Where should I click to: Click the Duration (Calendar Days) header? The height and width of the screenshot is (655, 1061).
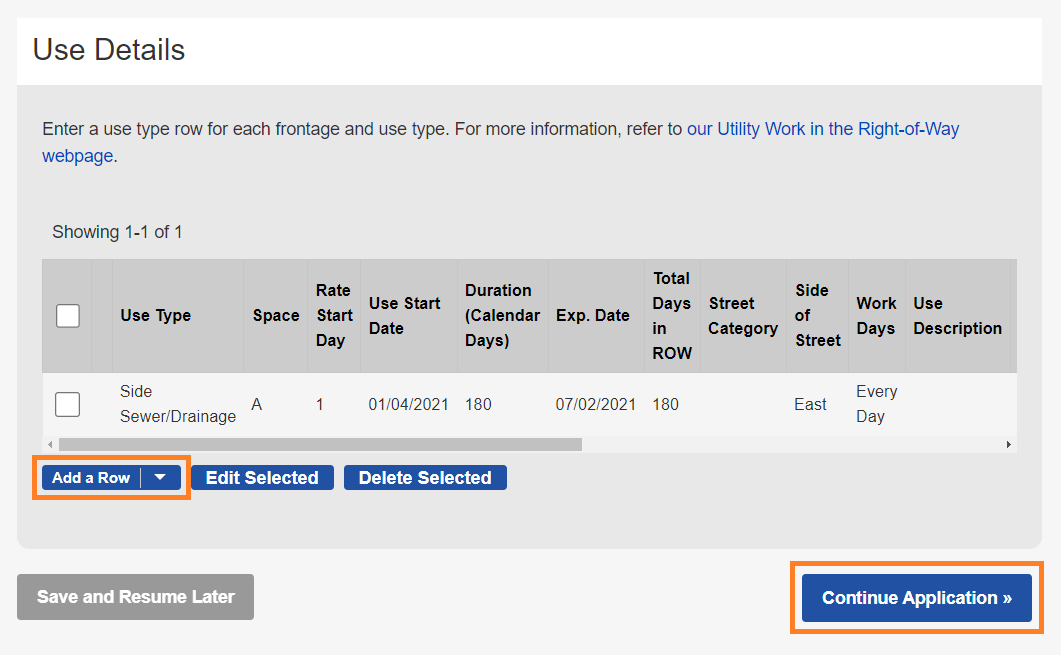pyautogui.click(x=502, y=316)
